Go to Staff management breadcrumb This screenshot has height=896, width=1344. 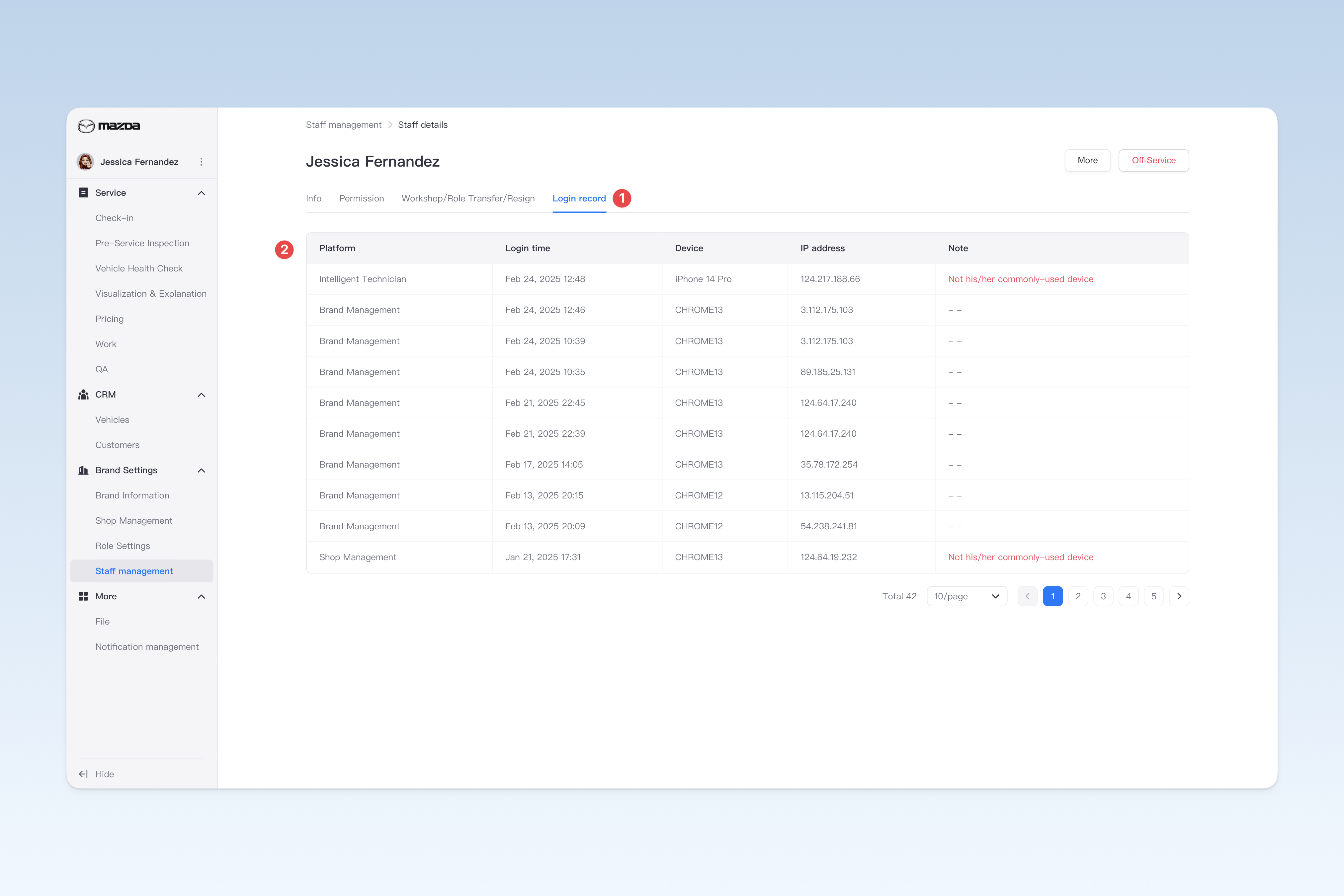tap(344, 124)
